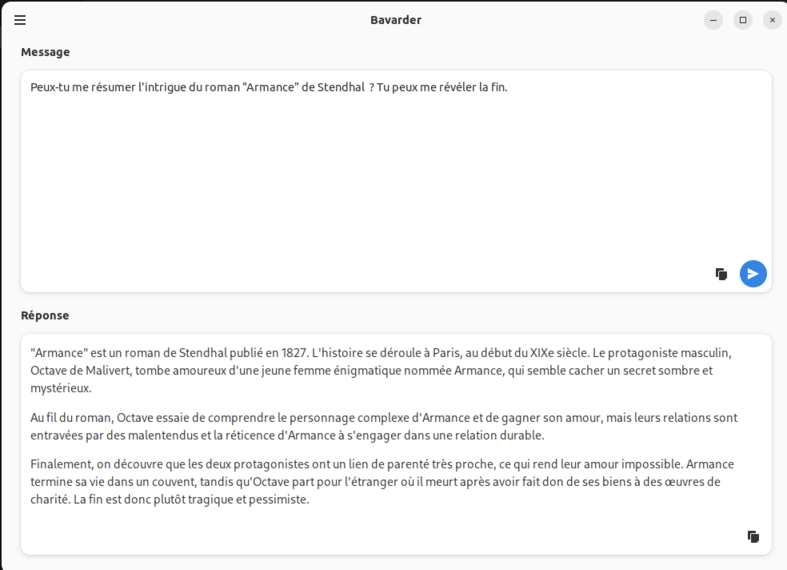
Task: Minimize the Bavarder window
Action: (713, 20)
